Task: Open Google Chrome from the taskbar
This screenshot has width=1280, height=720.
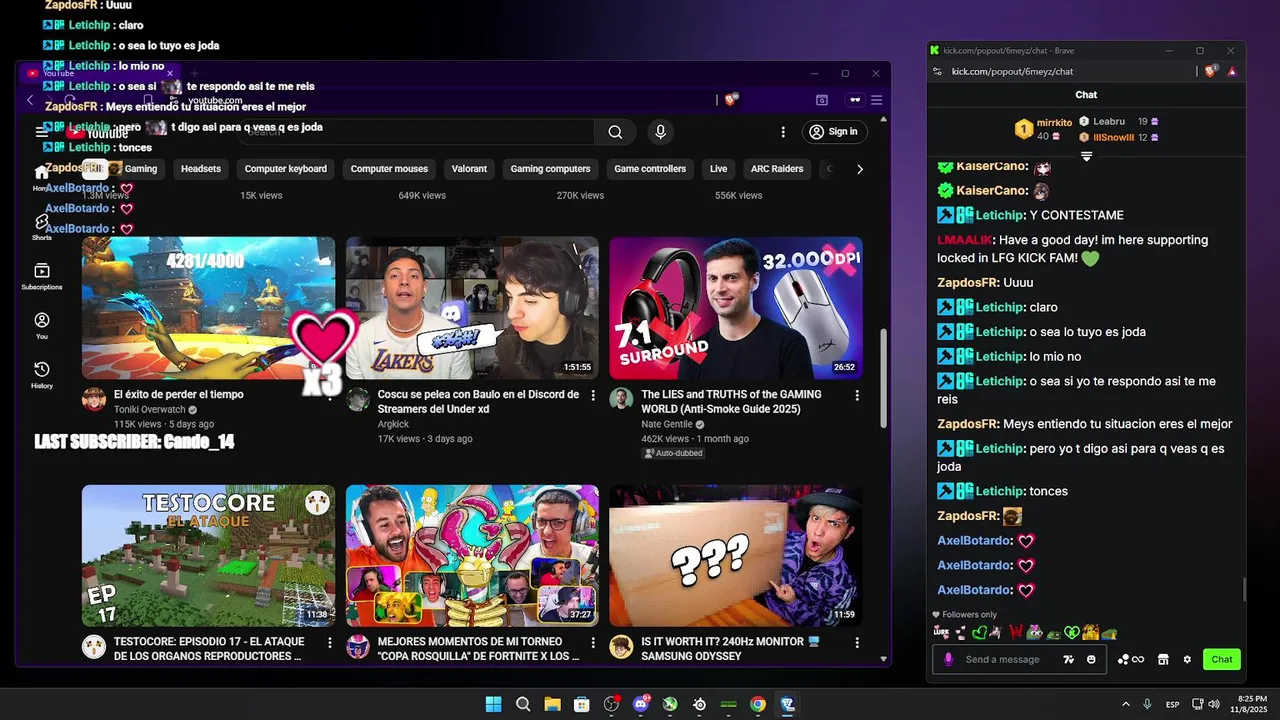Action: click(x=758, y=704)
